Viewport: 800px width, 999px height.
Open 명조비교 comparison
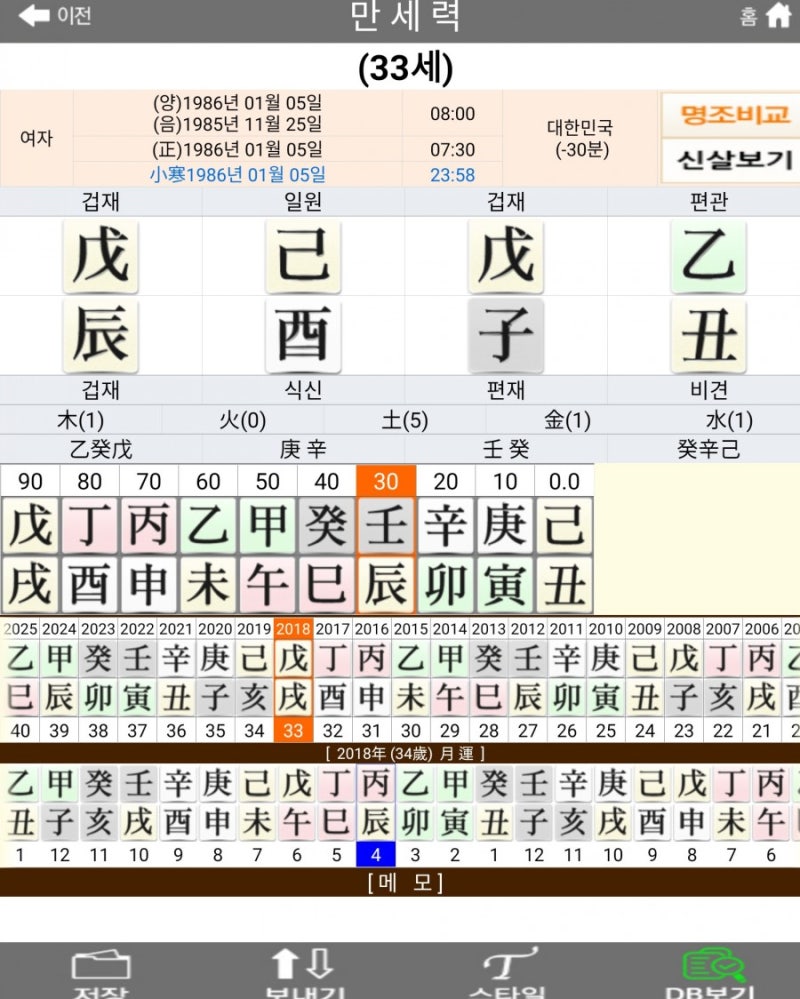coord(731,115)
